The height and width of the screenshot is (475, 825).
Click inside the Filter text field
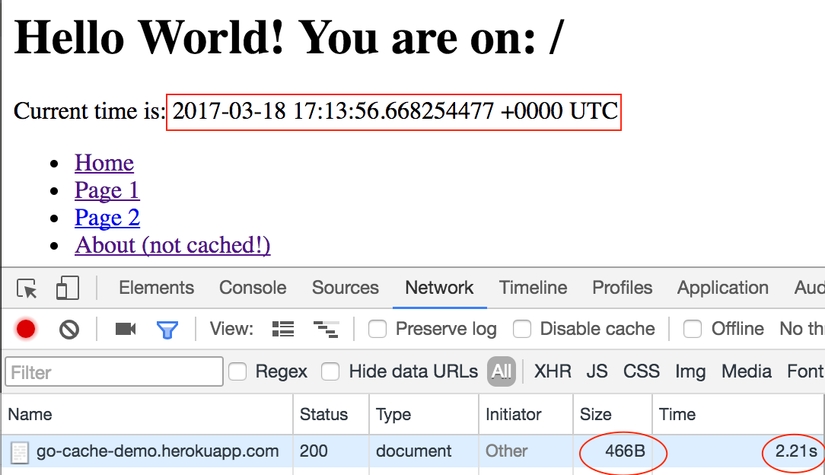113,372
